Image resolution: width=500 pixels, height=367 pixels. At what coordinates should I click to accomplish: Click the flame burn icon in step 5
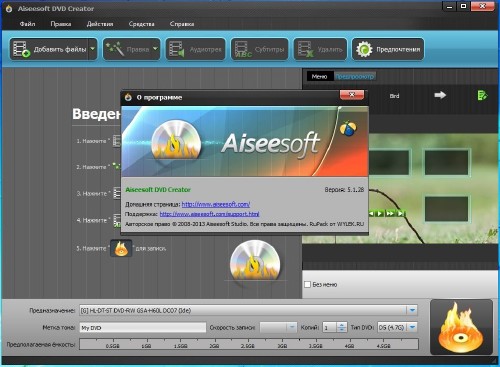coord(121,248)
